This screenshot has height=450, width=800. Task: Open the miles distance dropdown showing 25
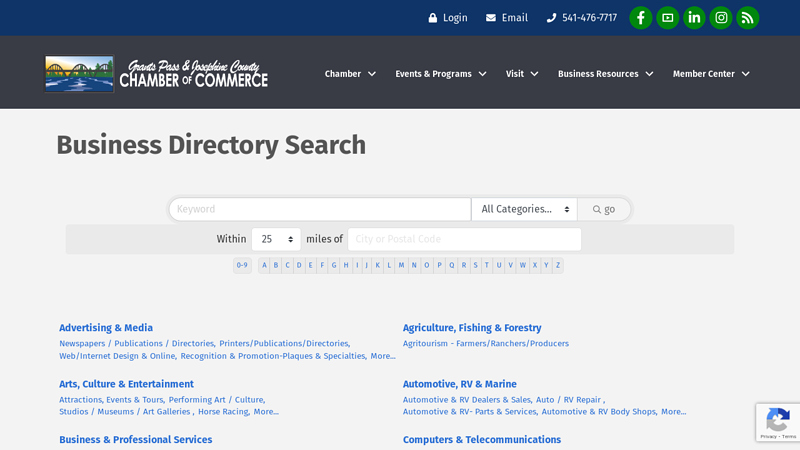[276, 239]
